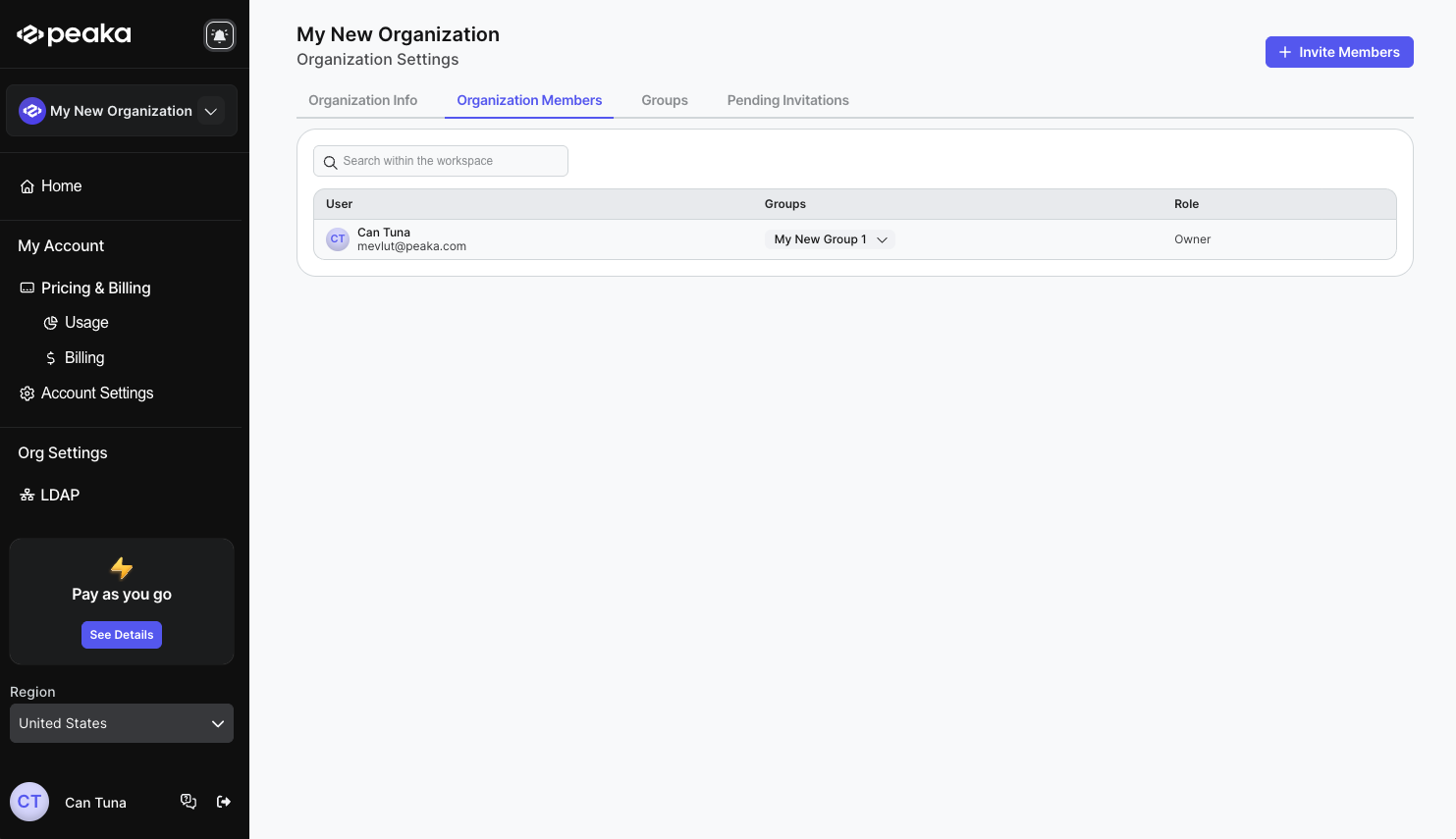Click the Invite Members button
This screenshot has width=1456, height=839.
click(1339, 52)
